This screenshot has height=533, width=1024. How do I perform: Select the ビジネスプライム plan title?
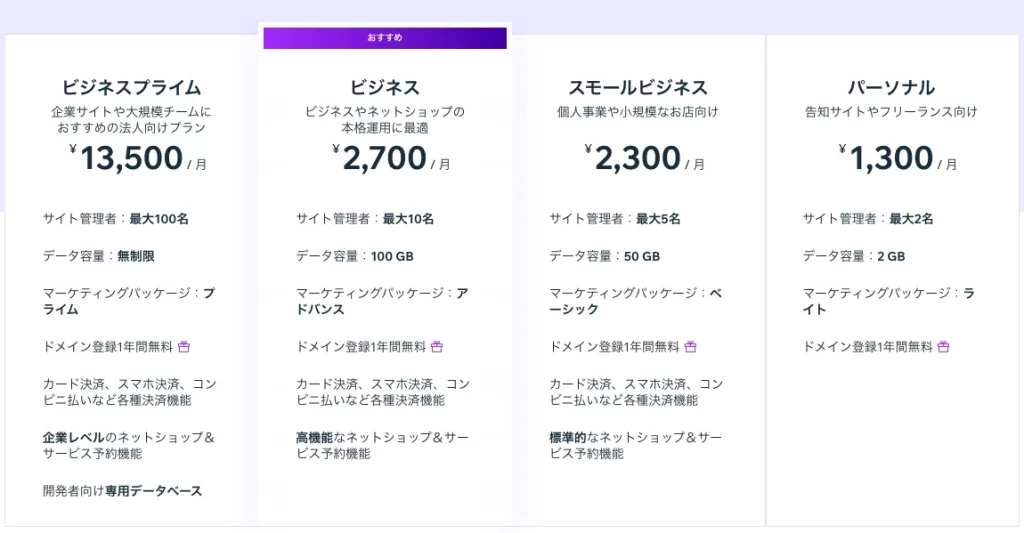point(131,87)
